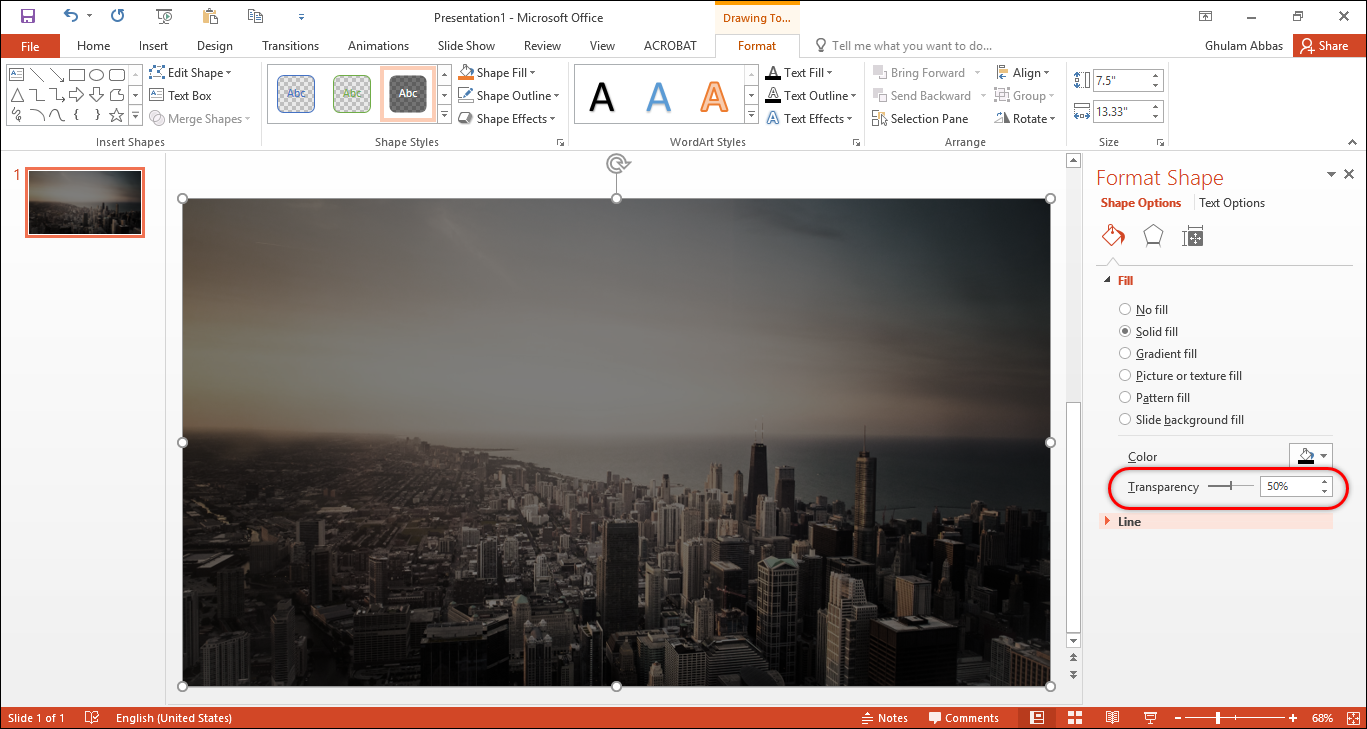Click the Save icon in quick access toolbar
Image resolution: width=1367 pixels, height=729 pixels.
28,16
